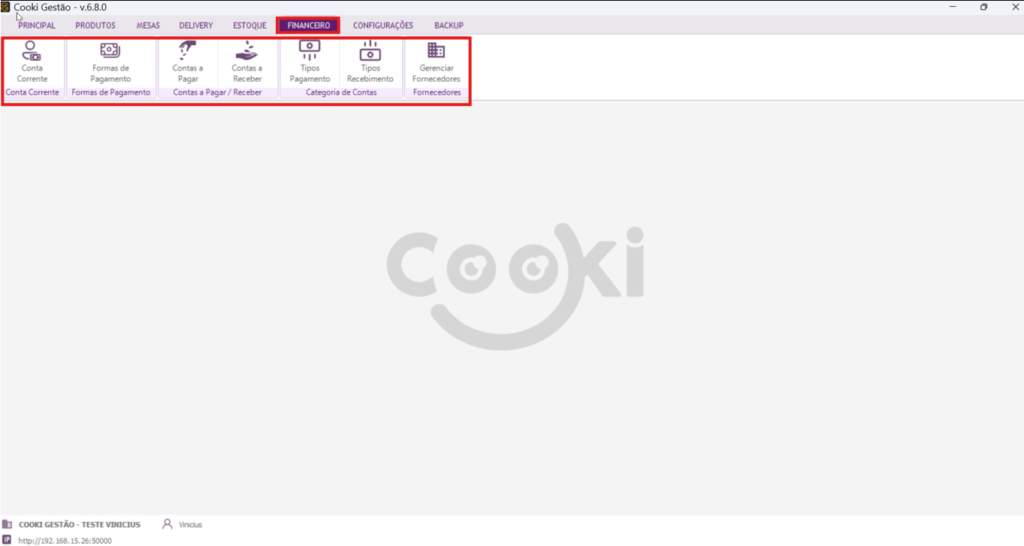Screen dimensions: 1024x546
Task: Open Tipos Recebimento category
Action: (x=370, y=62)
